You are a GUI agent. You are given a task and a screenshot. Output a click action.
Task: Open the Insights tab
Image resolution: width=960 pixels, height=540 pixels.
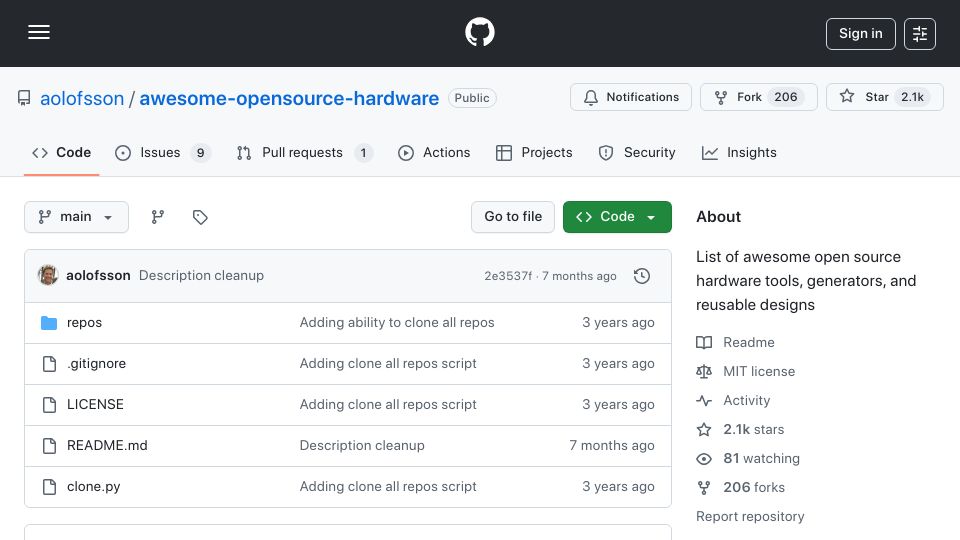pyautogui.click(x=739, y=152)
